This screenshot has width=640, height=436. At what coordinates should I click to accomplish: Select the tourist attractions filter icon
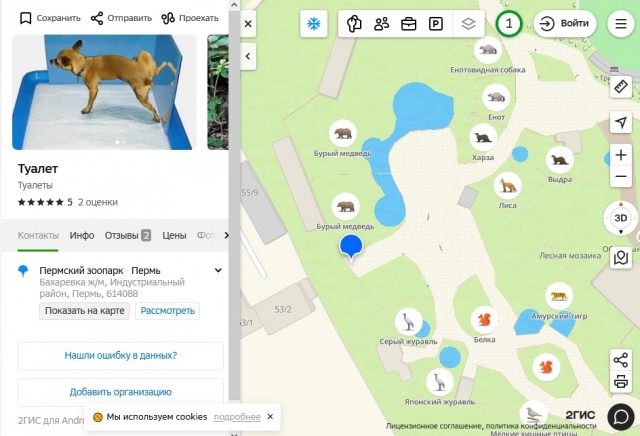354,24
